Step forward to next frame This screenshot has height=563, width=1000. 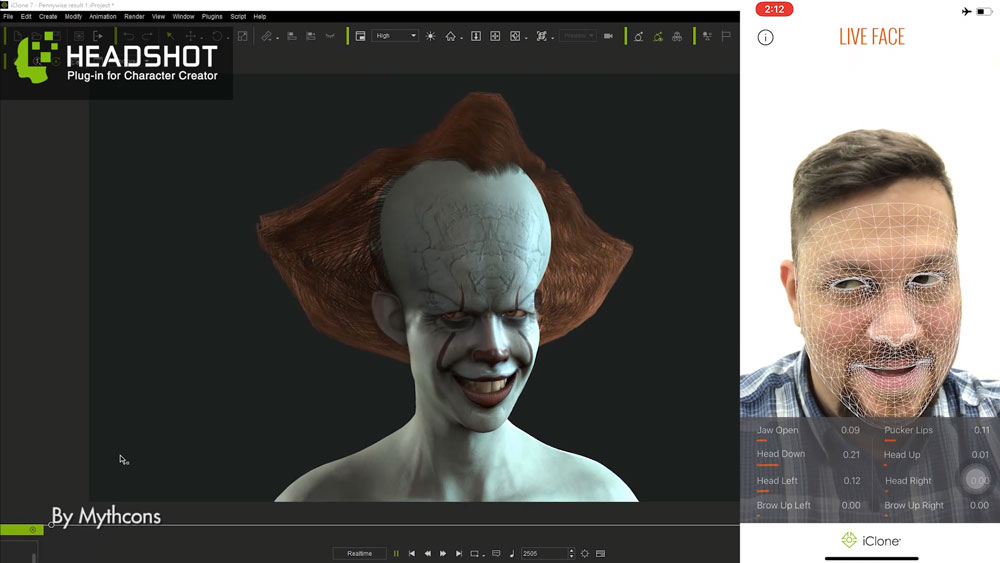click(x=443, y=553)
